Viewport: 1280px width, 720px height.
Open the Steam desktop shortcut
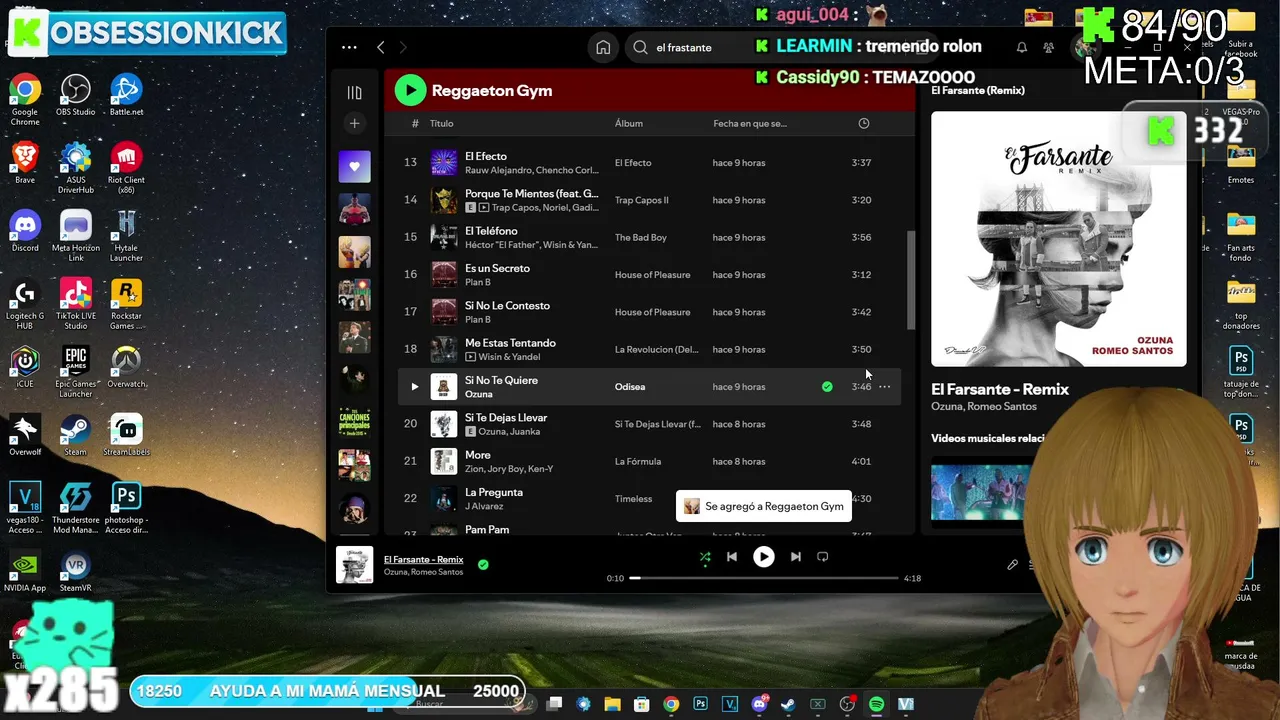76,435
